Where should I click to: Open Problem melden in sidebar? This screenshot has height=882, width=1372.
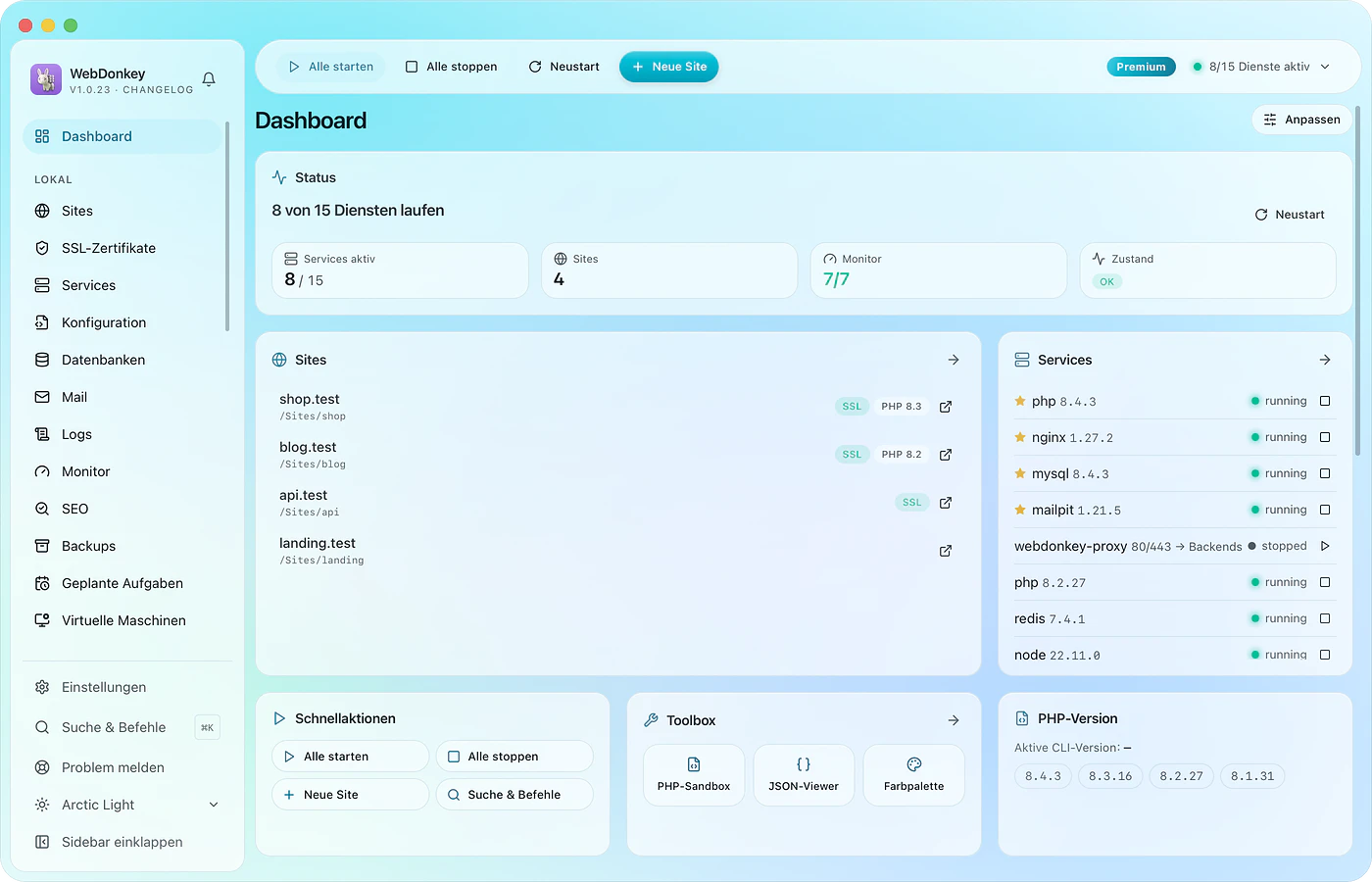[x=126, y=767]
